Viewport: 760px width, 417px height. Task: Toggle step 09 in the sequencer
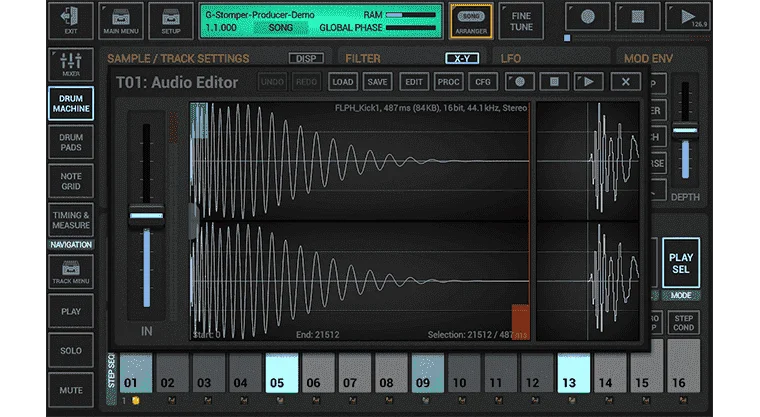[x=428, y=372]
